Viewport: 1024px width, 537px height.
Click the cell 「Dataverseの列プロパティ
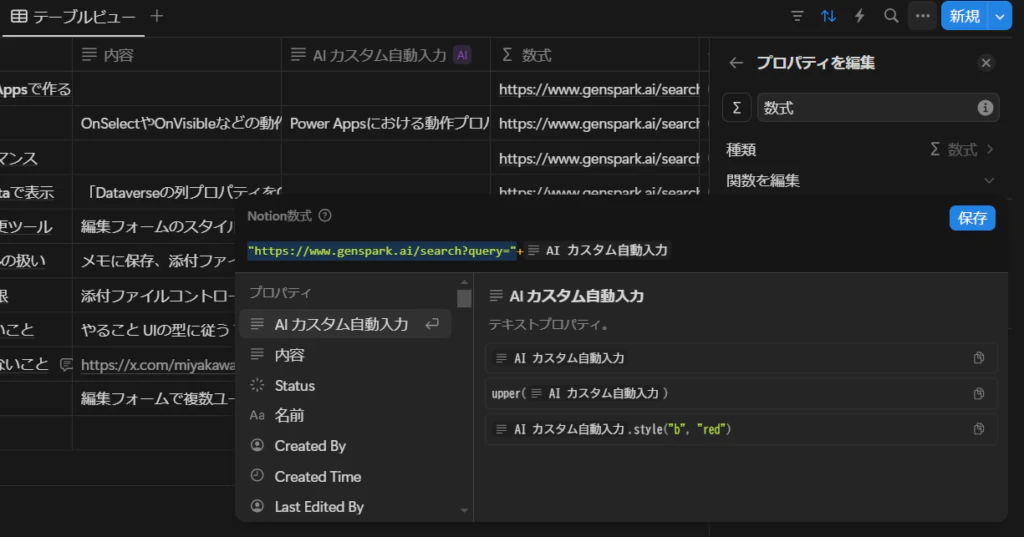[x=177, y=193]
